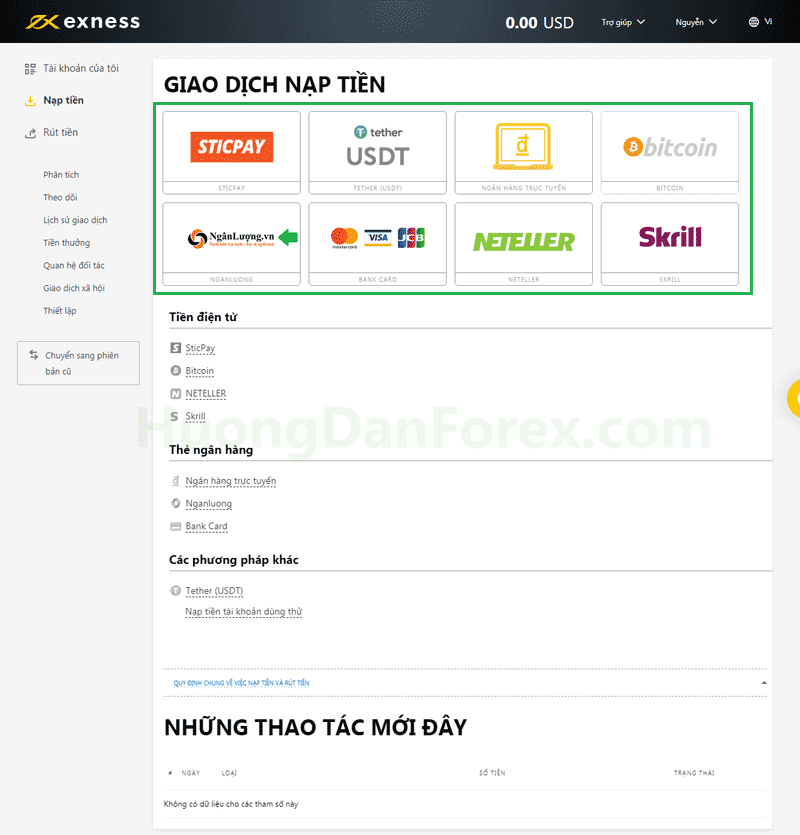Choose the Bitcoin payment card
800x835 pixels.
670,152
